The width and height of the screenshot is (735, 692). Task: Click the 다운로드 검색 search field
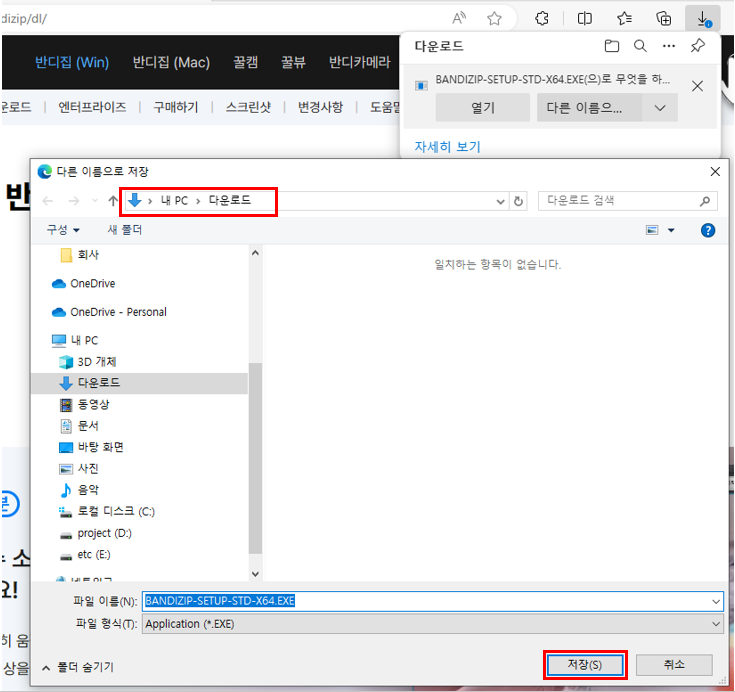pos(628,201)
